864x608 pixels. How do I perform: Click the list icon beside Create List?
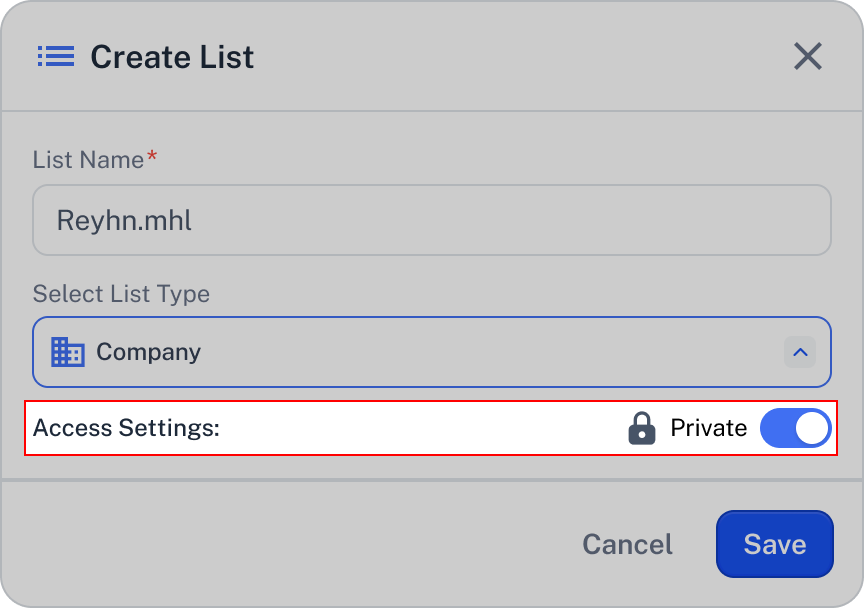tap(56, 57)
